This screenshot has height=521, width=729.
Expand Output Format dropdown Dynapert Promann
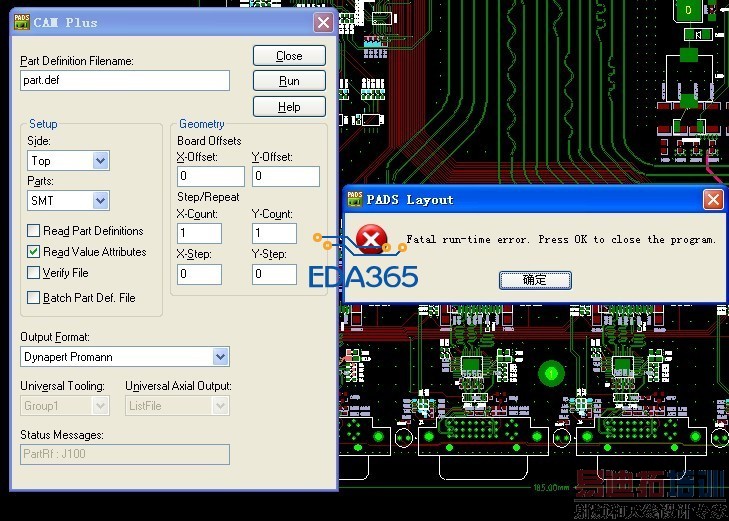125,357
